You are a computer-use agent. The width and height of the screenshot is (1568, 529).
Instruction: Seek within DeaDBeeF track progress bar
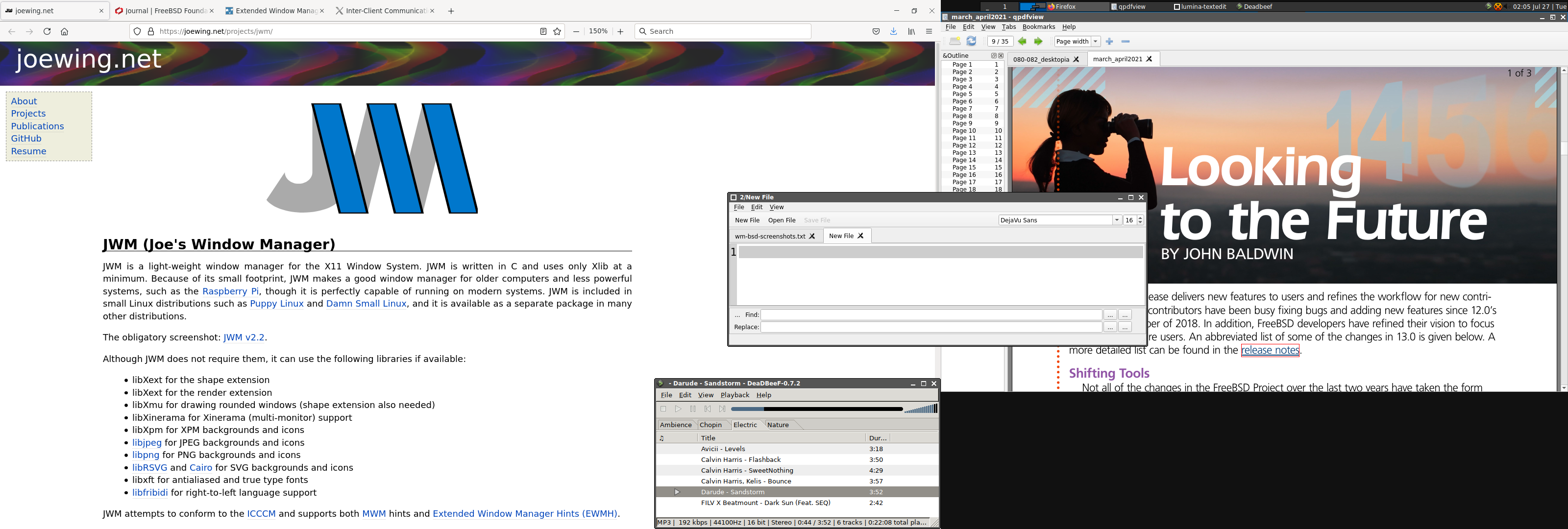(x=816, y=409)
